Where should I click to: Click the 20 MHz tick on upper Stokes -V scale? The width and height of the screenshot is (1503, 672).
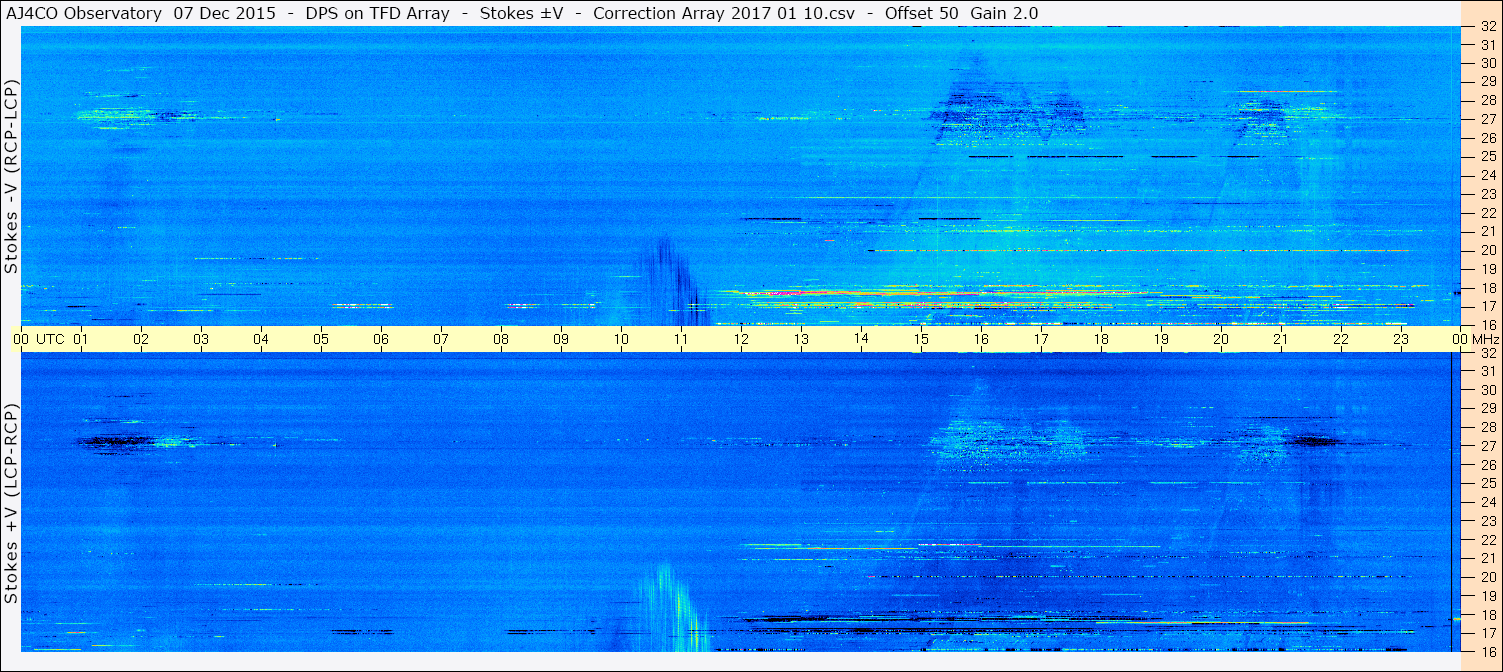click(x=1487, y=250)
